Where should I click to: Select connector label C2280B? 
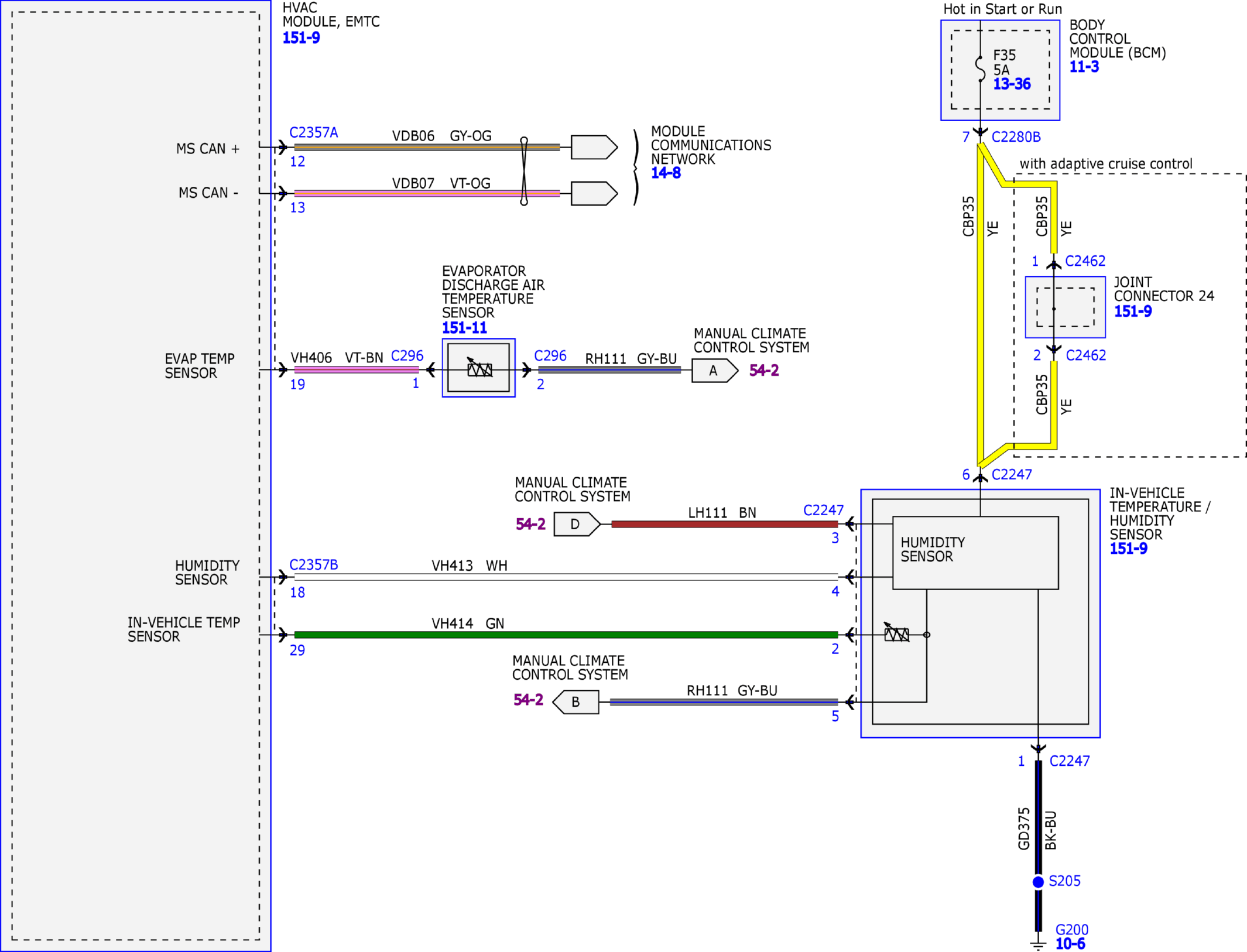click(x=1016, y=137)
